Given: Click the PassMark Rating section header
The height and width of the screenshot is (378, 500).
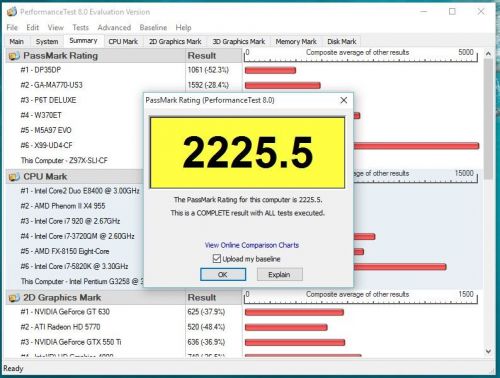Looking at the screenshot, I should click(96, 56).
